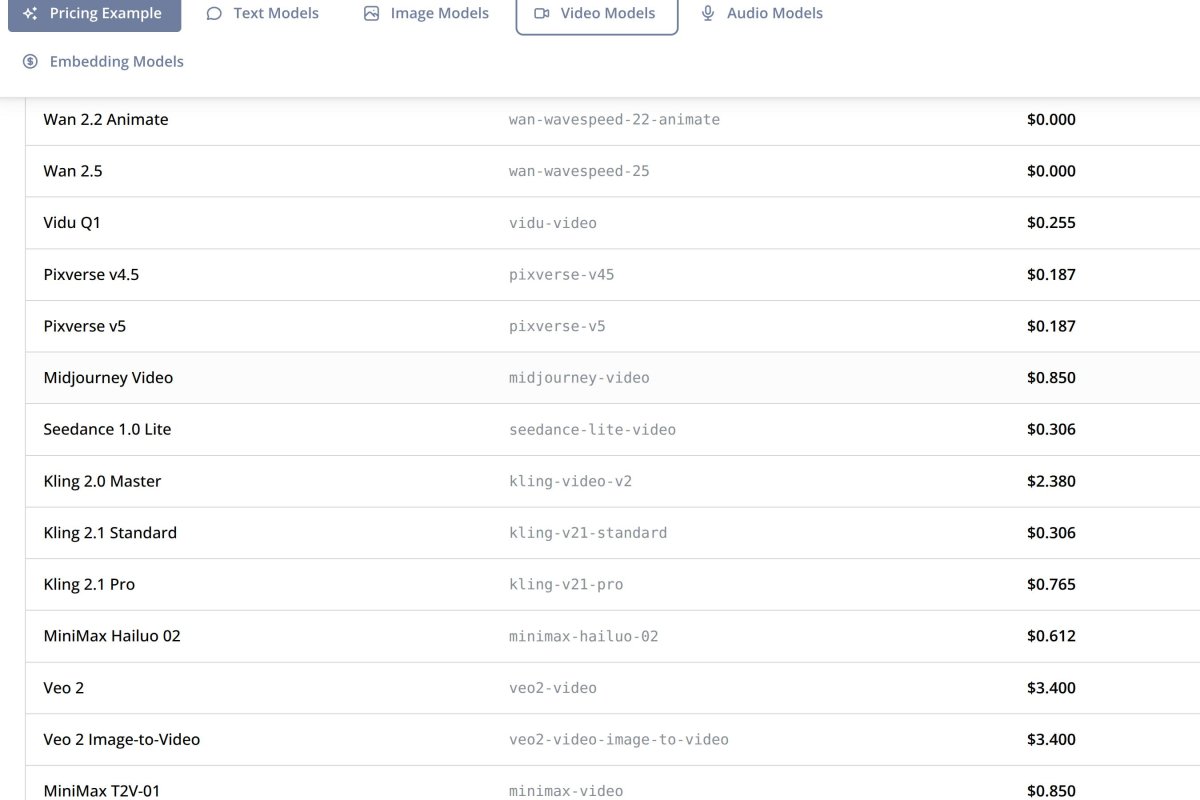This screenshot has width=1200, height=800.
Task: Select Midjourney Video in the table
Action: coord(108,377)
